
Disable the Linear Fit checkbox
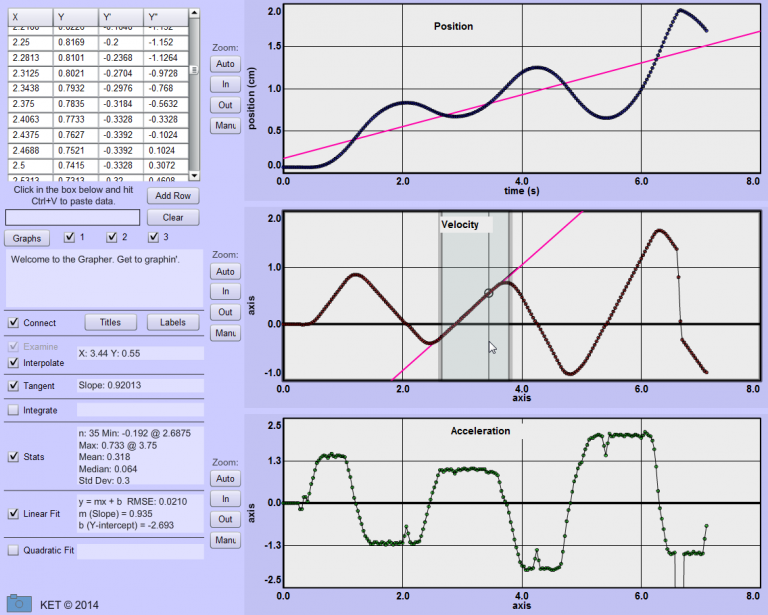(13, 514)
